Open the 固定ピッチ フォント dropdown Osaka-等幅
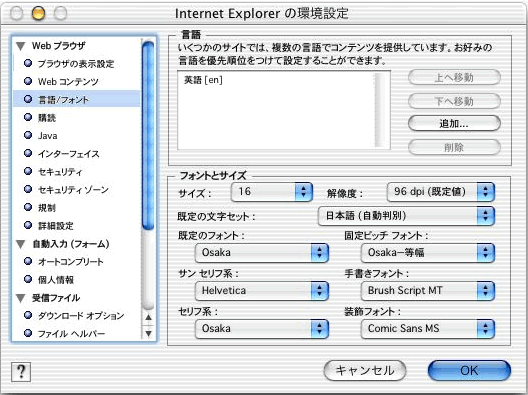This screenshot has height=395, width=528. click(x=428, y=253)
